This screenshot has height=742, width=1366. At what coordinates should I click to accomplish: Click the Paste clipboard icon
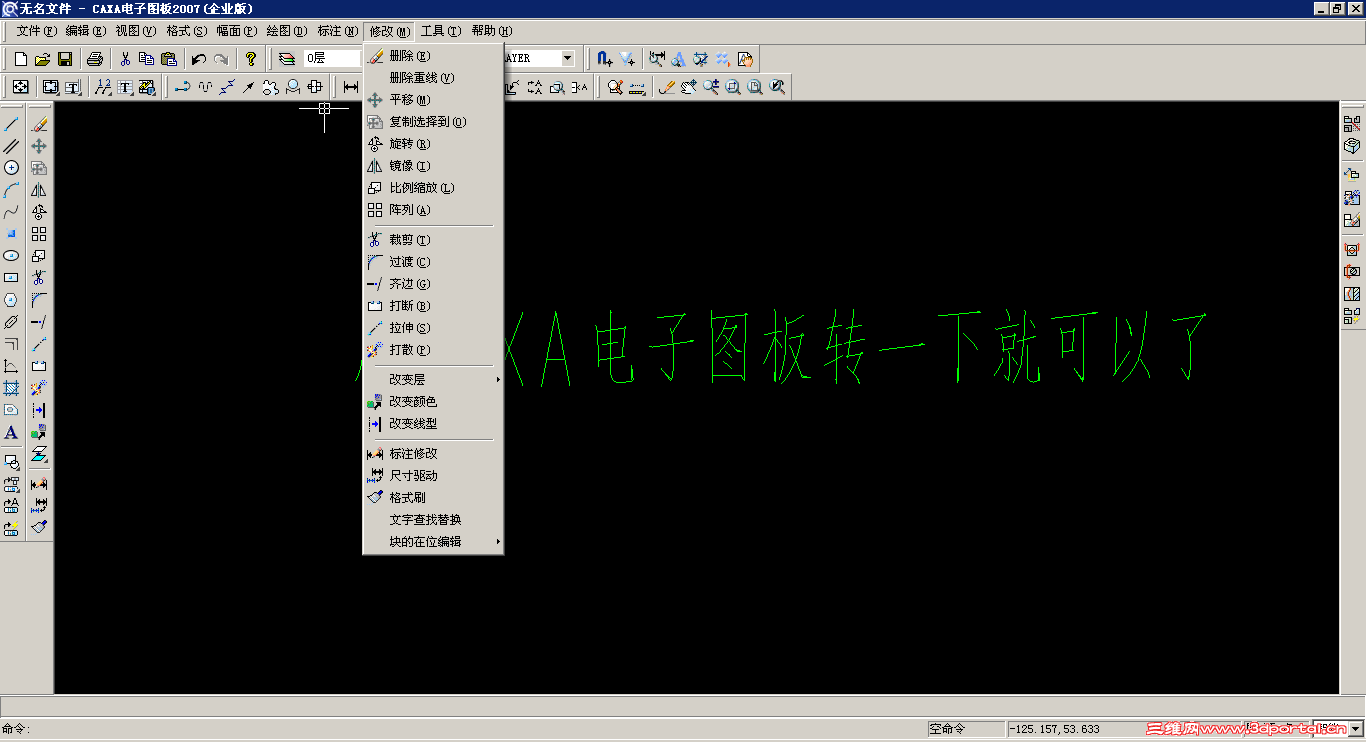click(169, 59)
